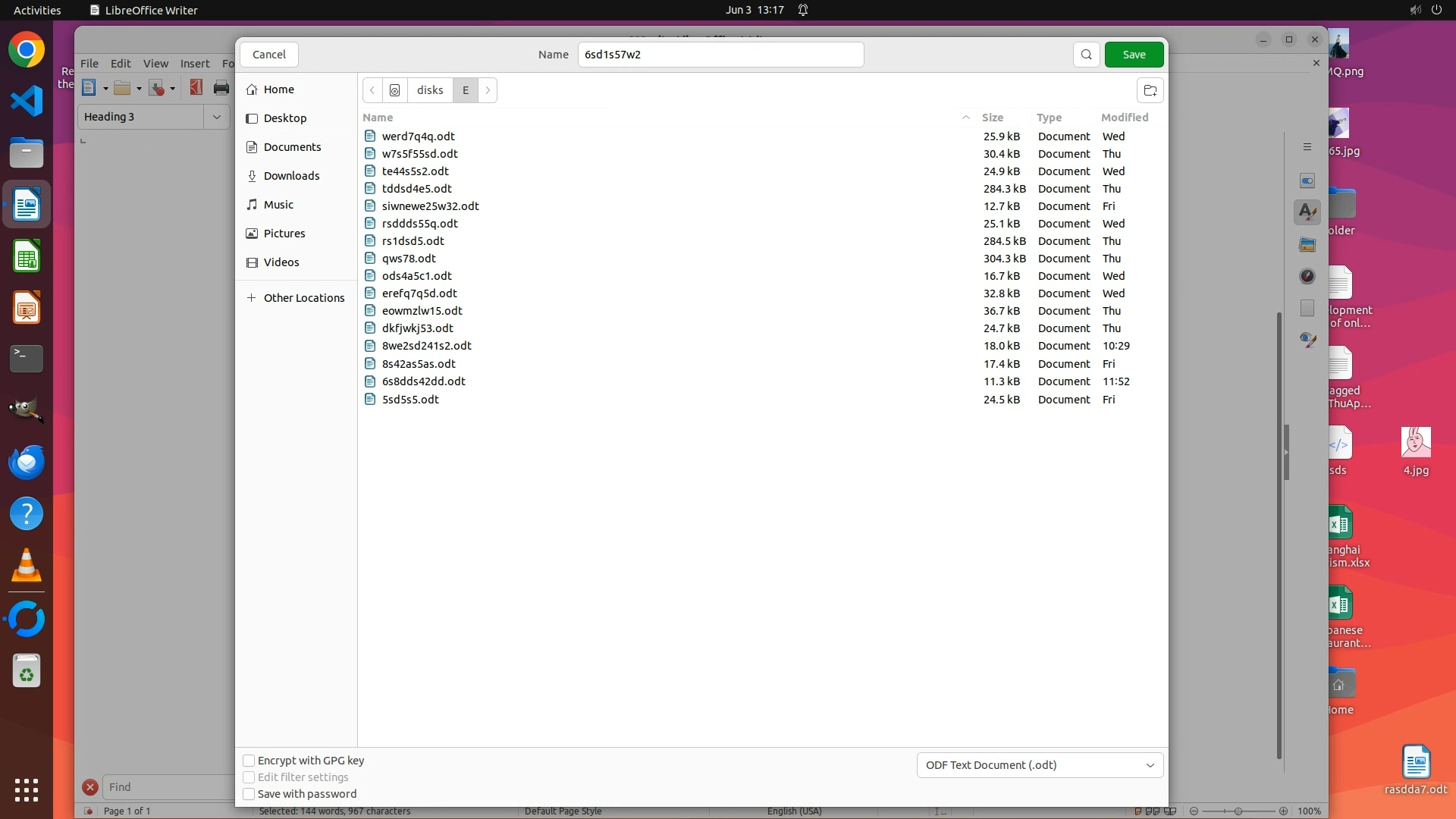Open Thunderbird from the dock
The height and width of the screenshot is (819, 1456).
pos(27,462)
